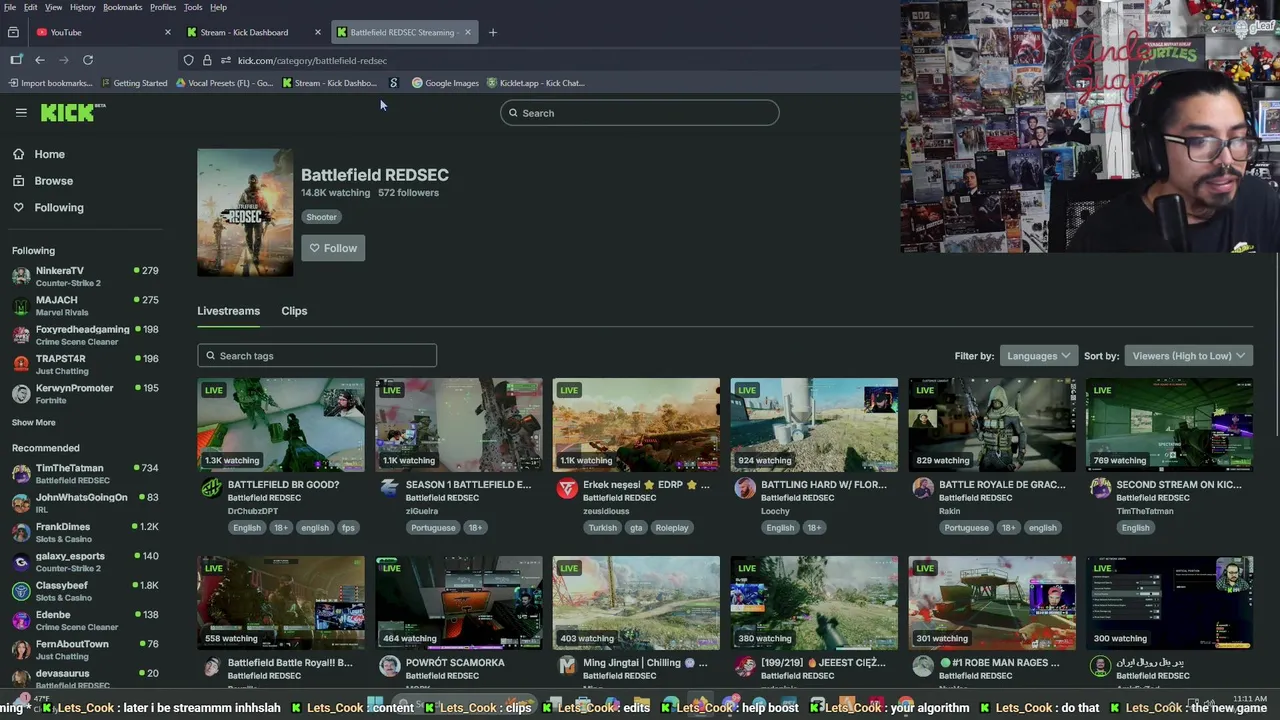The height and width of the screenshot is (720, 1280).
Task: Click Rakin streamer avatar
Action: (x=923, y=488)
